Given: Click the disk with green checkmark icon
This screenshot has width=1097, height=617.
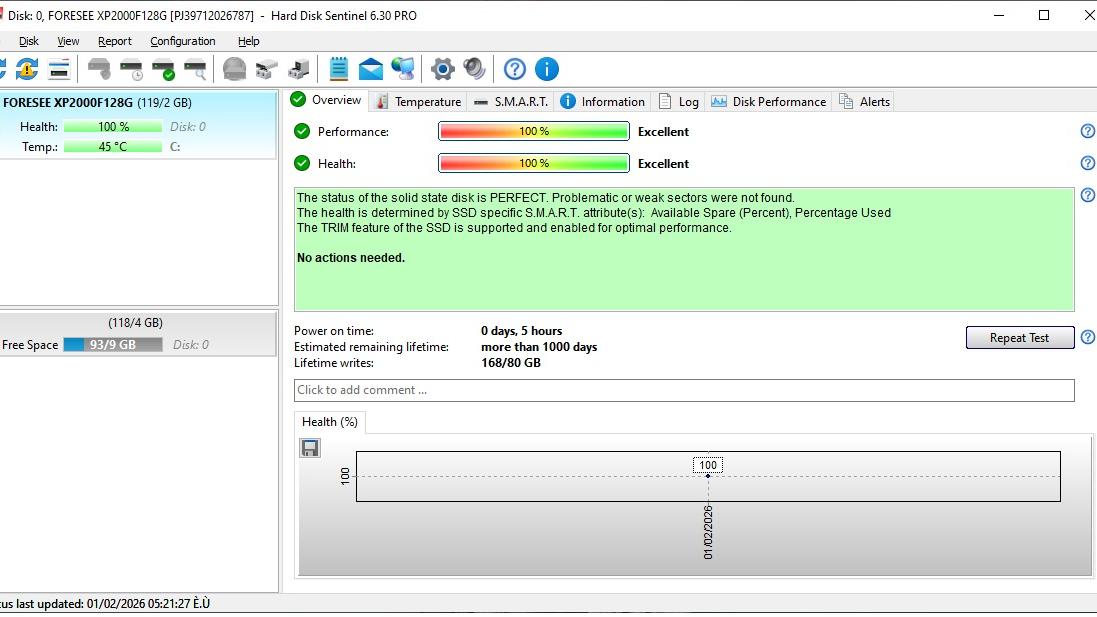Looking at the screenshot, I should (x=163, y=69).
